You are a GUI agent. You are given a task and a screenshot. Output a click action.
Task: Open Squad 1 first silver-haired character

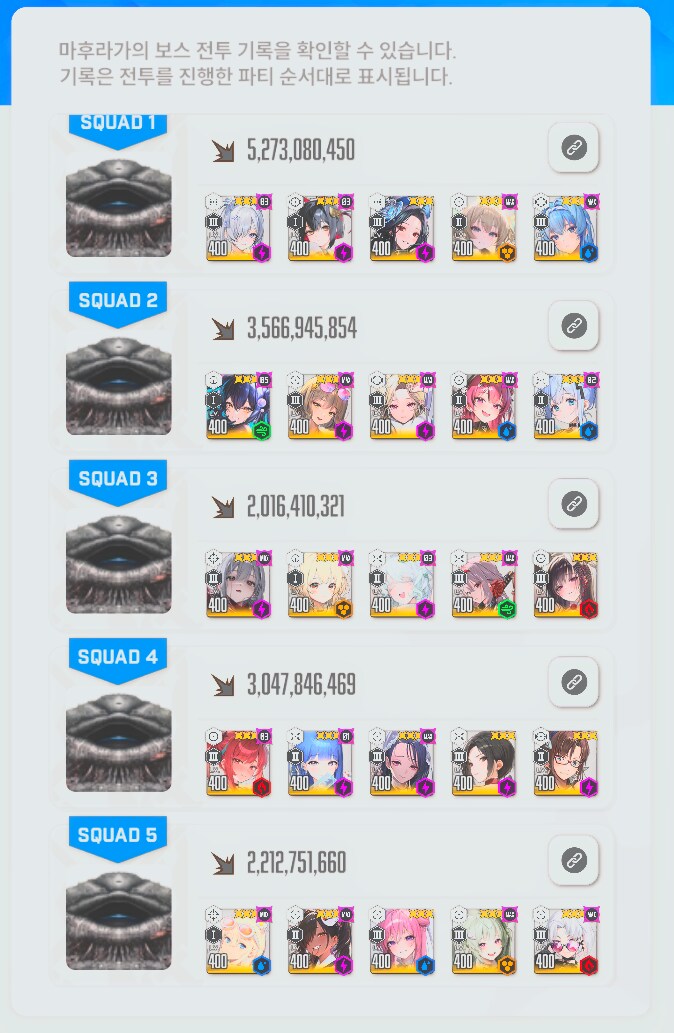[x=239, y=228]
